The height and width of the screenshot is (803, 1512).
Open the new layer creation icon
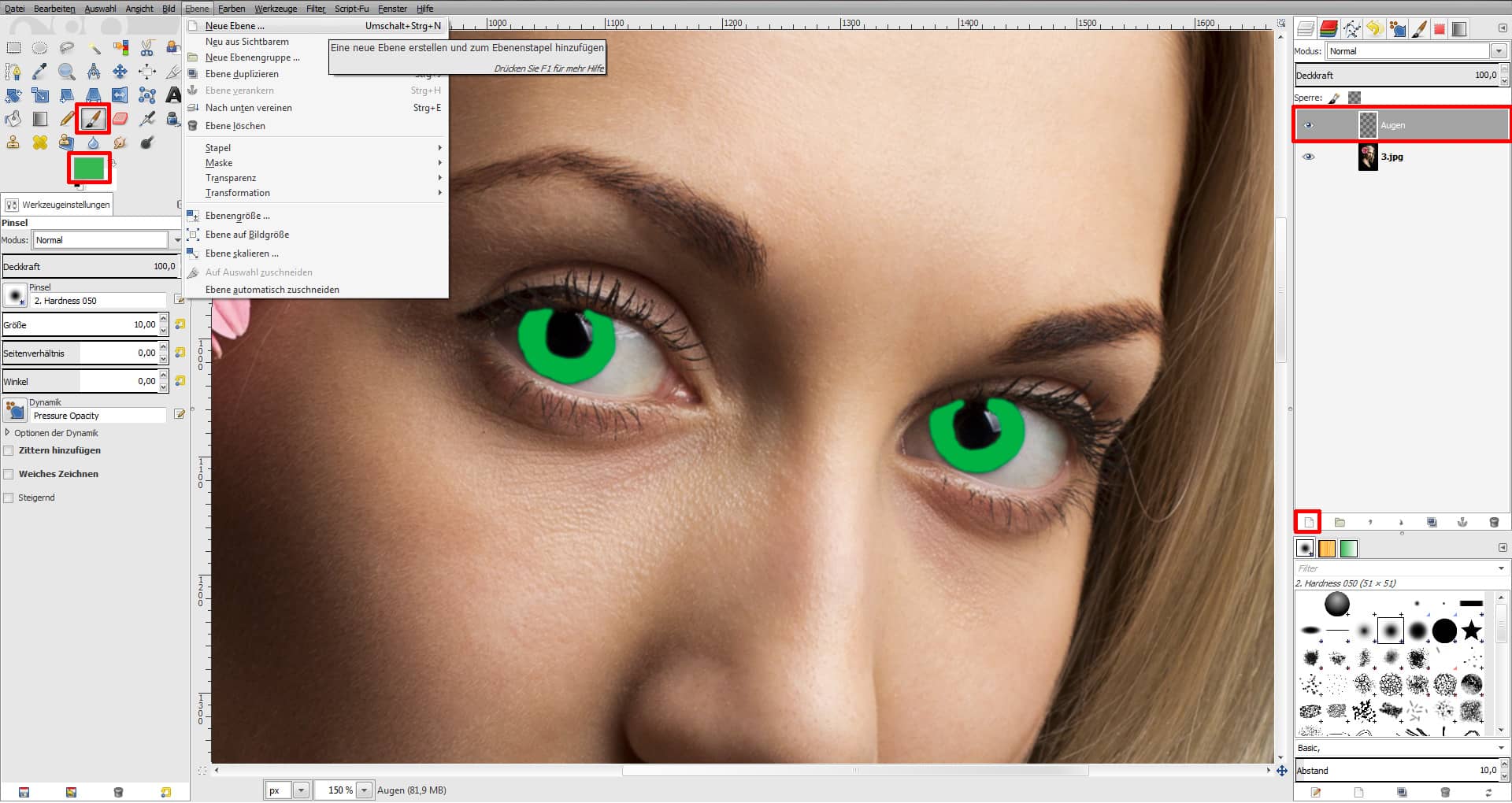[1310, 522]
